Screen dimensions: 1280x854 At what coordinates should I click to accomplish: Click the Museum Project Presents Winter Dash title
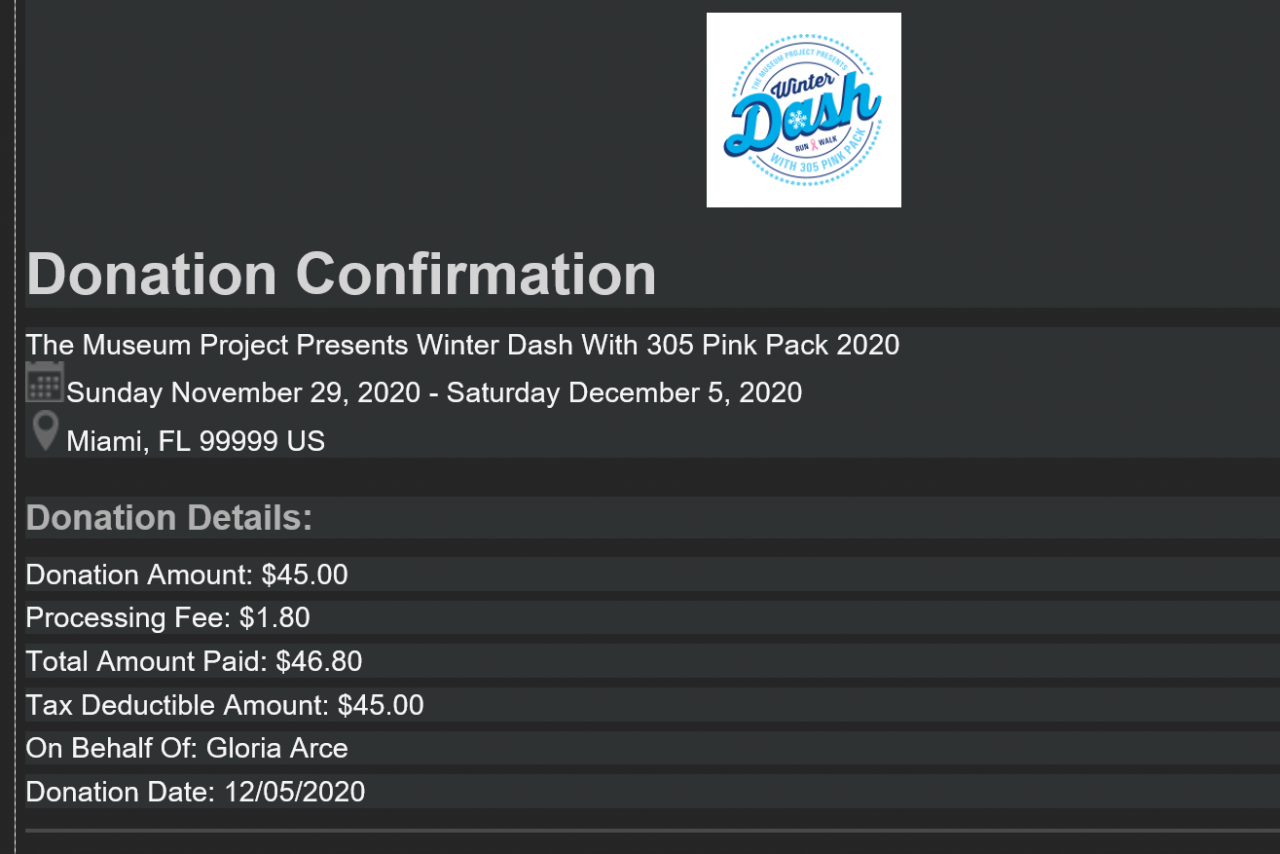(462, 345)
